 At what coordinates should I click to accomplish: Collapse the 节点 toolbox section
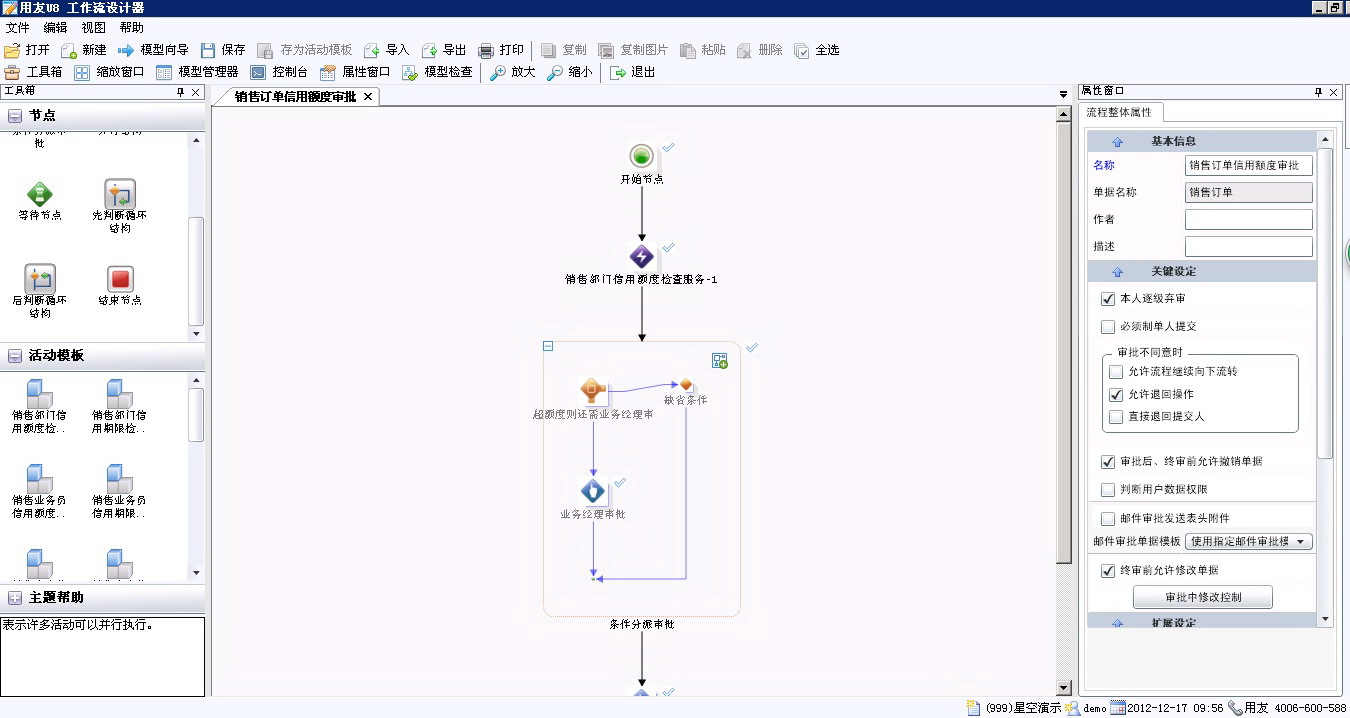15,116
